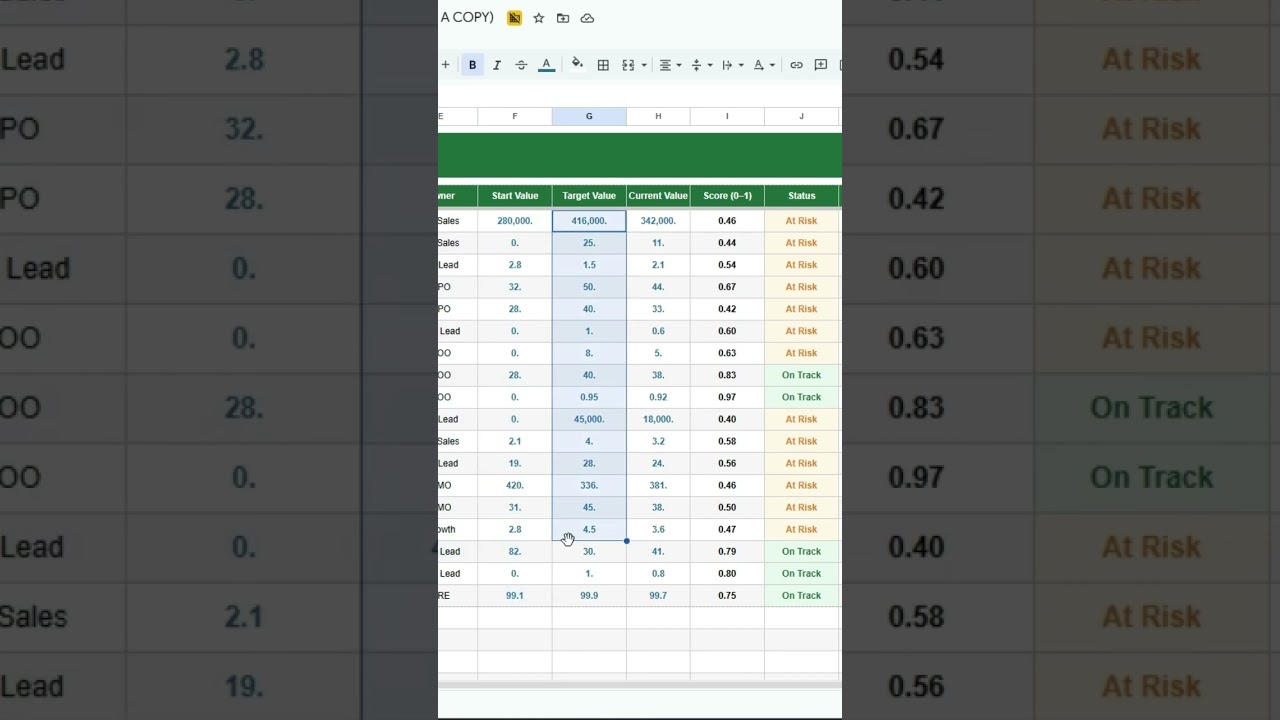Select score cell 0.54
Viewport: 1280px width, 720px height.
(727, 265)
